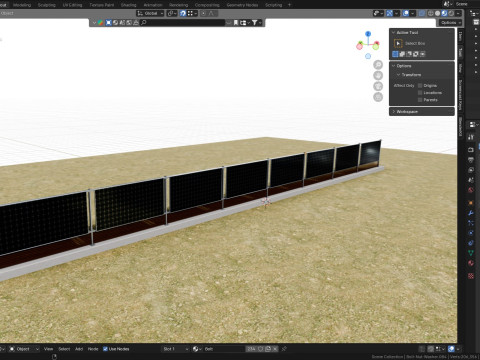Image resolution: width=480 pixels, height=360 pixels.
Task: Open the material properties tab icon
Action: 471,263
